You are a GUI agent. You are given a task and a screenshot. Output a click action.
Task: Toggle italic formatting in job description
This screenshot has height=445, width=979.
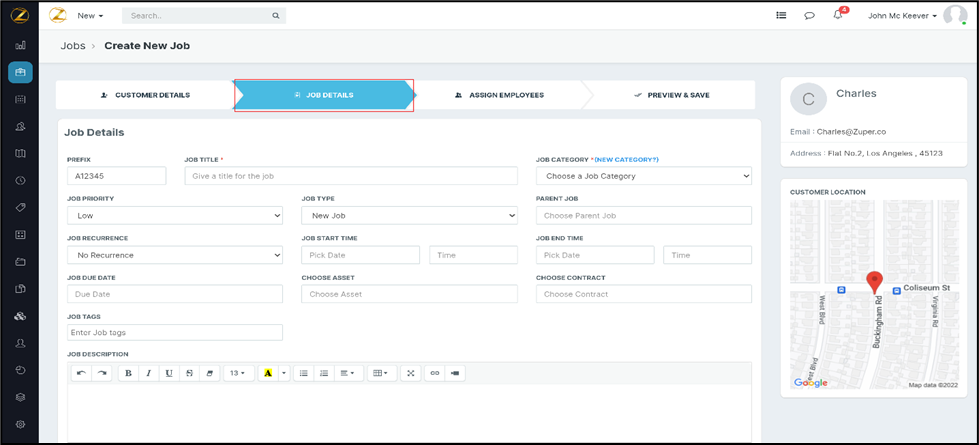(x=149, y=373)
